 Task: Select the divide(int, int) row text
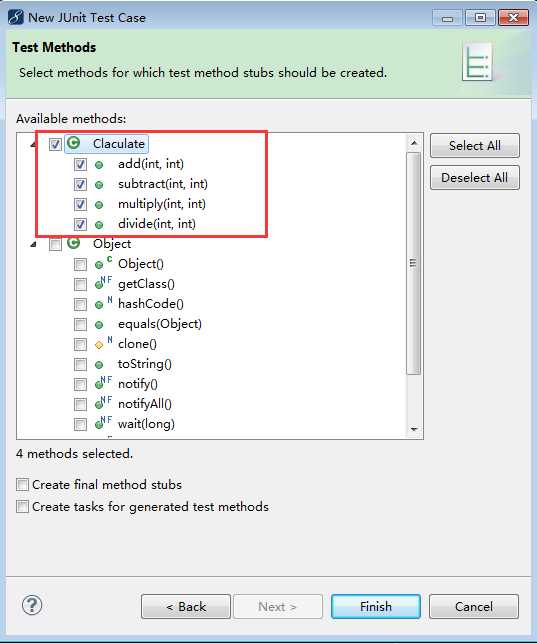[x=157, y=224]
